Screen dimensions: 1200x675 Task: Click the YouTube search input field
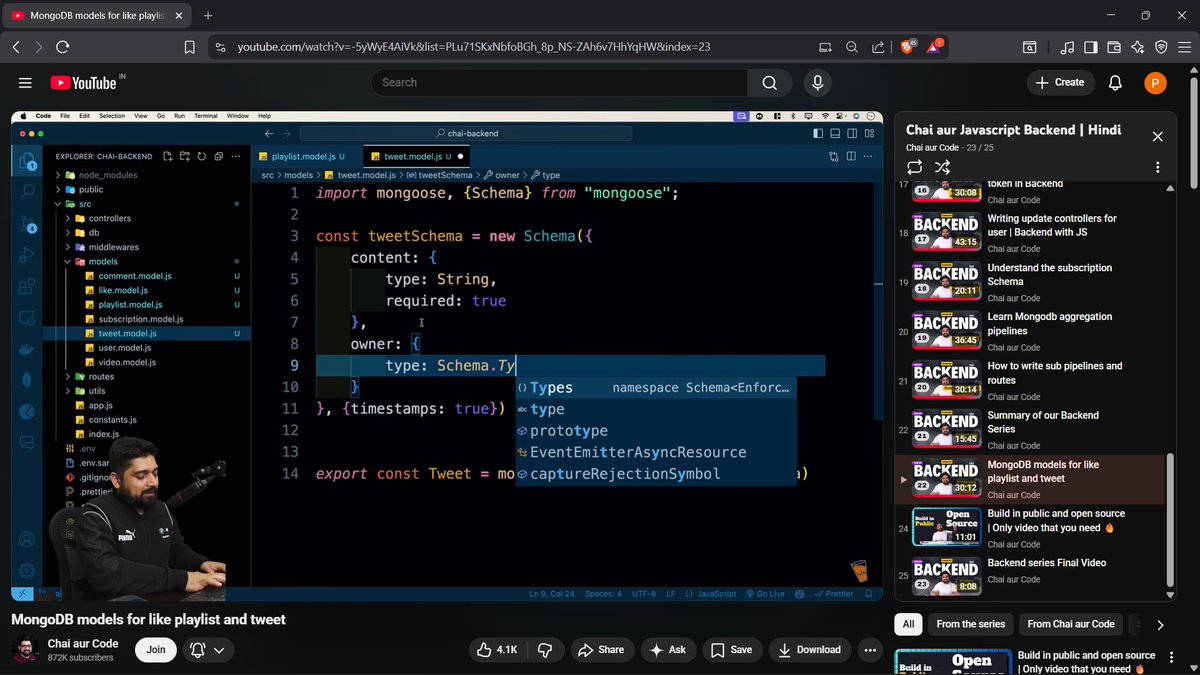coord(559,83)
